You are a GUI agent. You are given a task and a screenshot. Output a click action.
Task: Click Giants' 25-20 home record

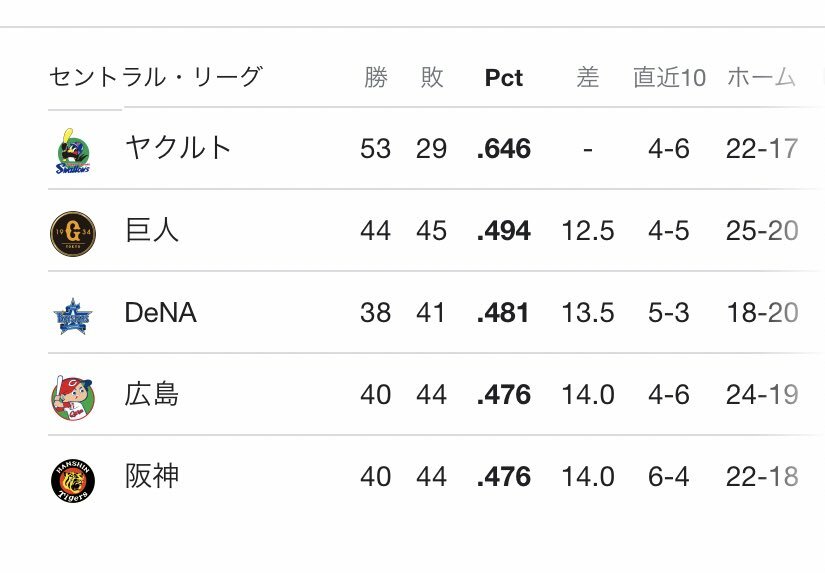(762, 230)
